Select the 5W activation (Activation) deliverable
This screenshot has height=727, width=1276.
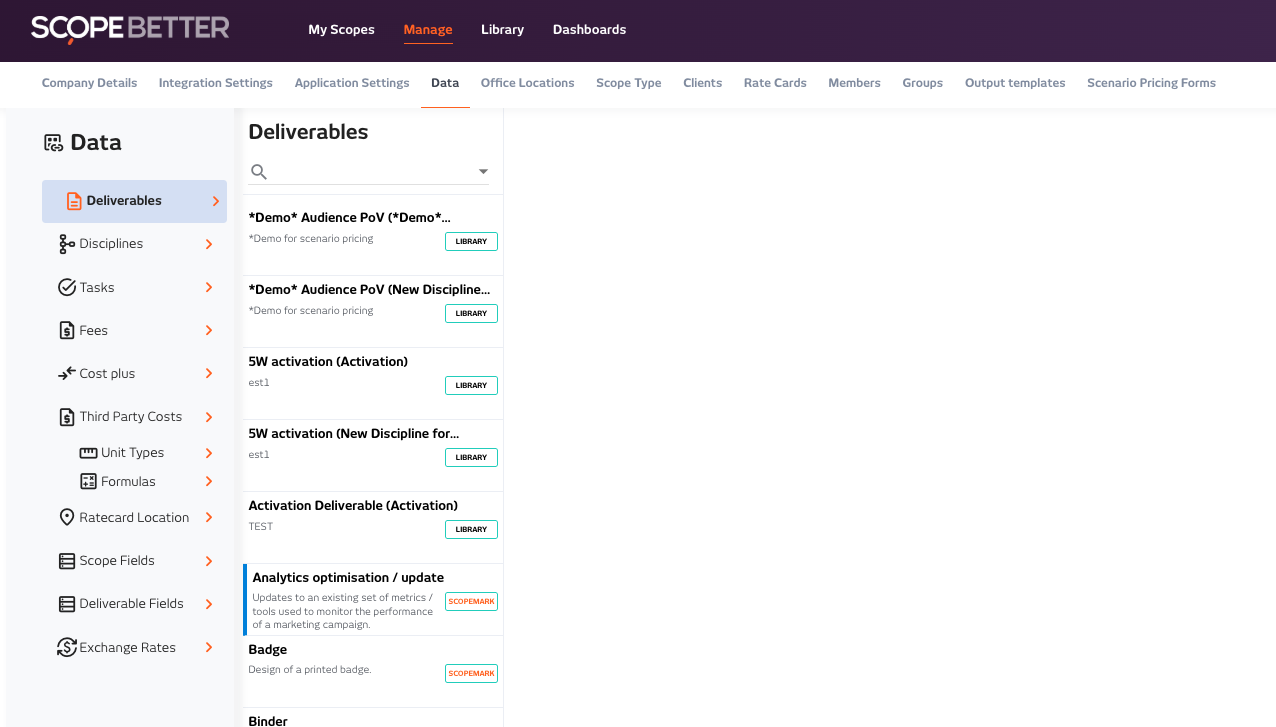click(x=340, y=372)
